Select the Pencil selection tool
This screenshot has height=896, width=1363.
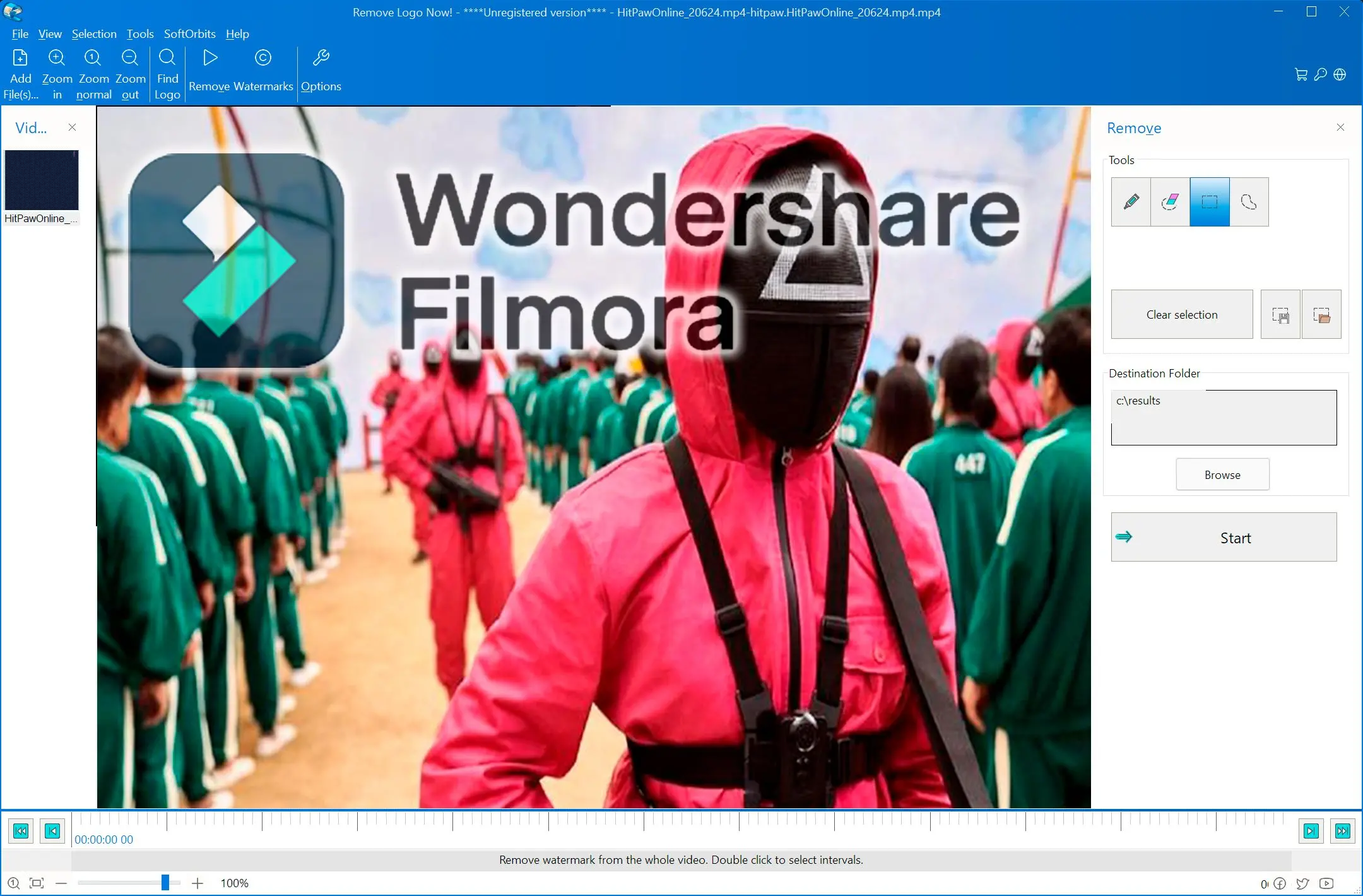[x=1130, y=201]
